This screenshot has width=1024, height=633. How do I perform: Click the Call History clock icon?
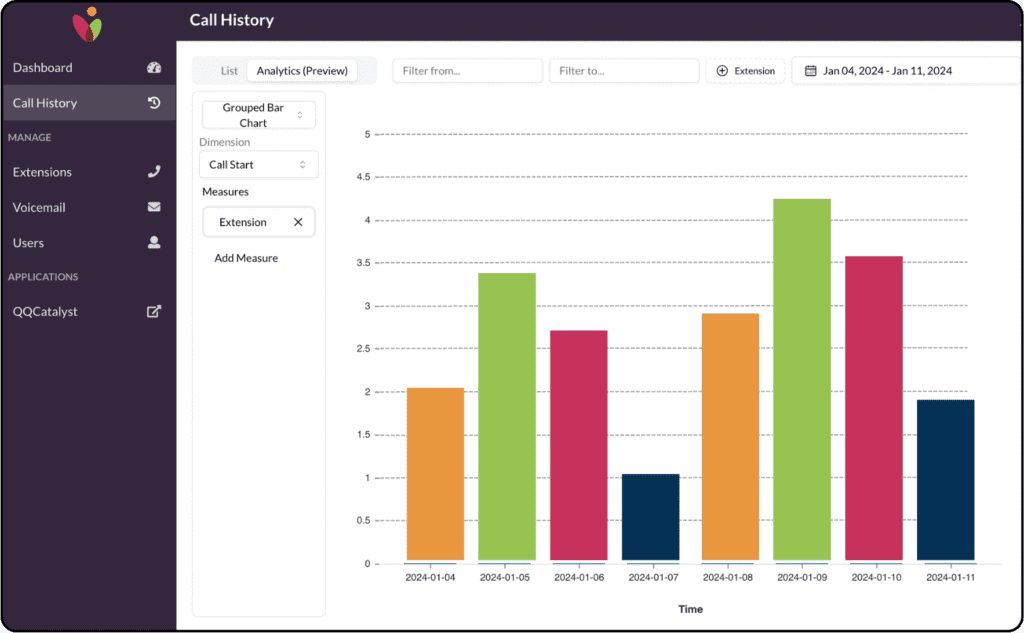154,103
